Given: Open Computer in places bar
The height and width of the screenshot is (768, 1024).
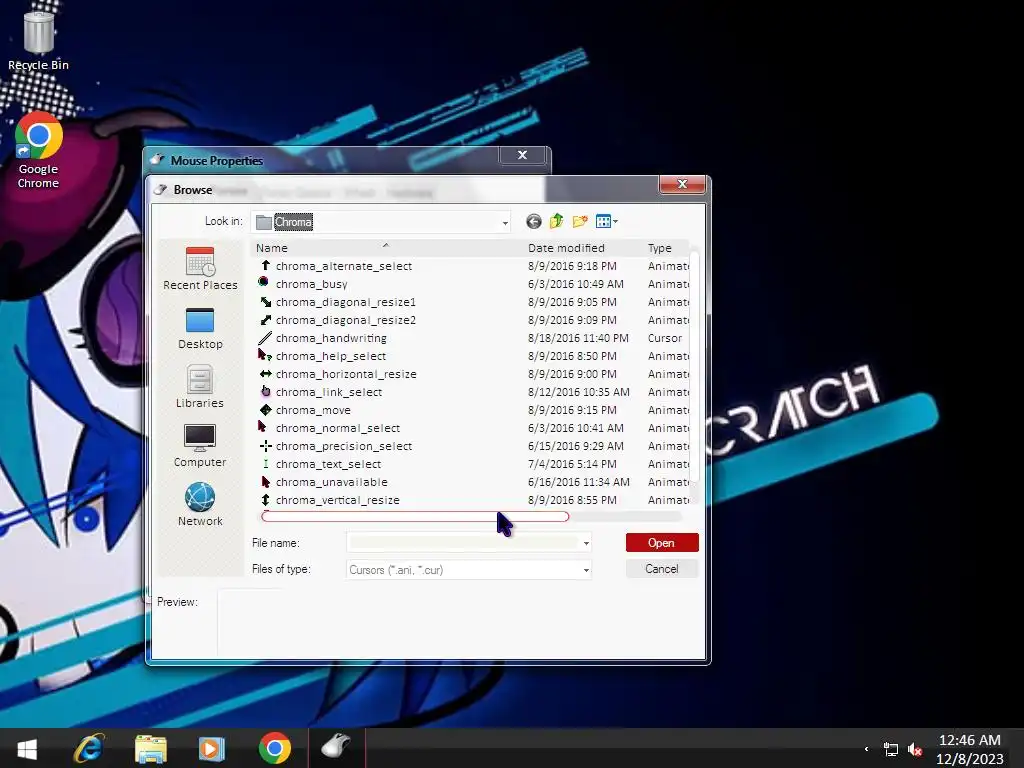Looking at the screenshot, I should 200,446.
